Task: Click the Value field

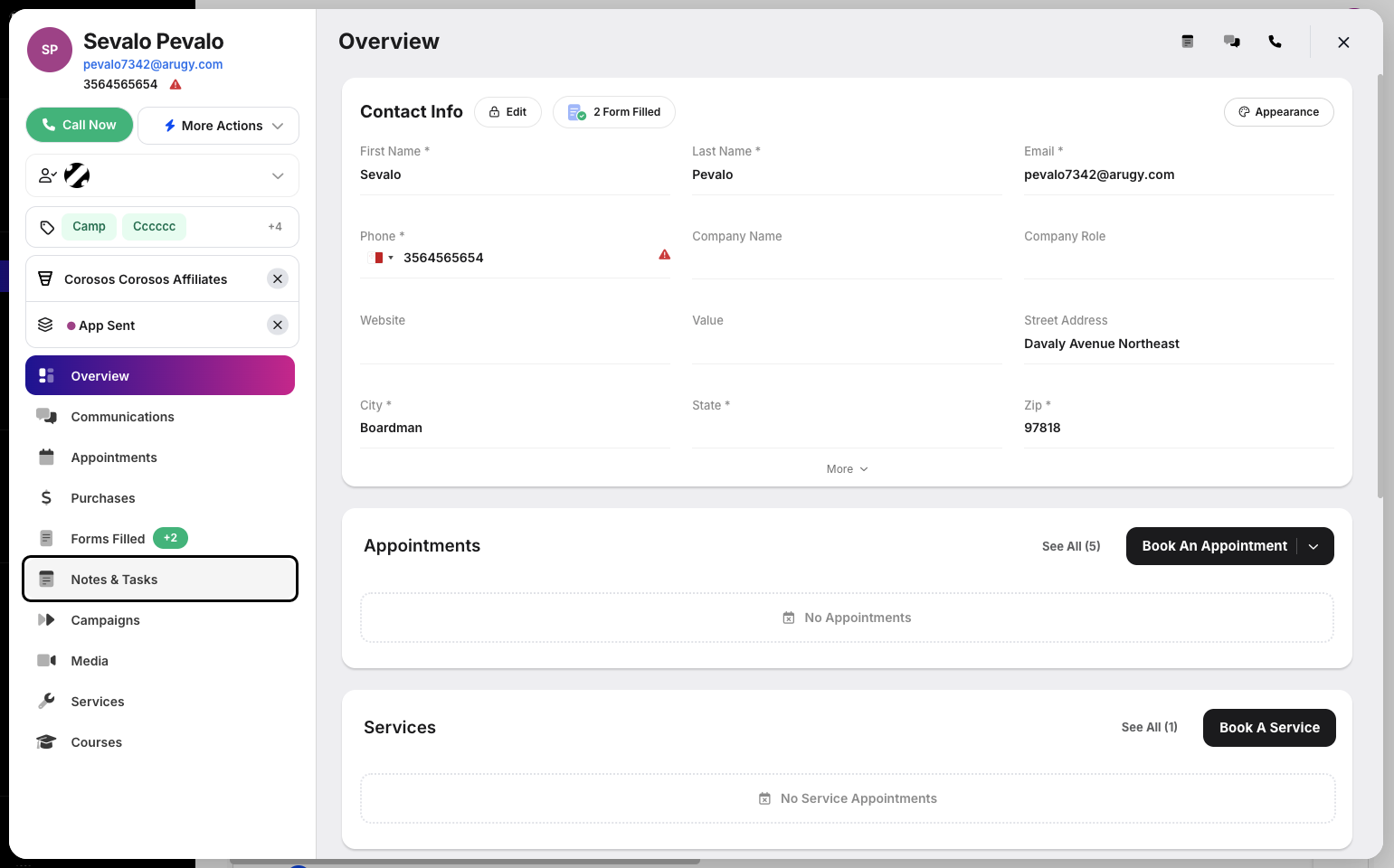Action: pyautogui.click(x=847, y=344)
